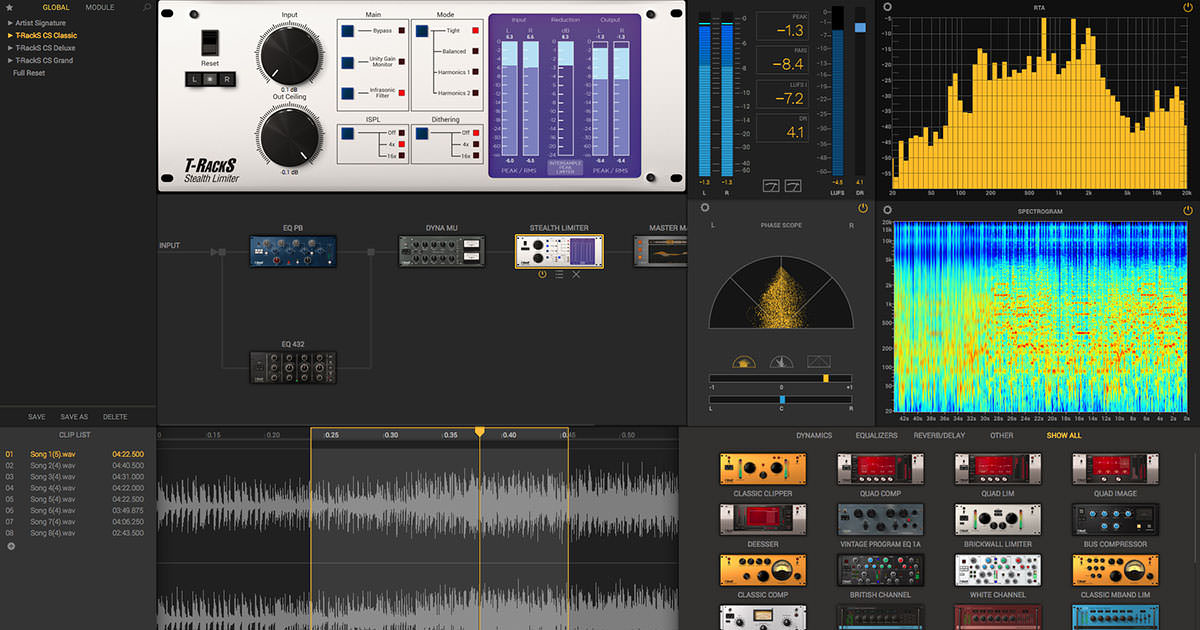Toggle the Phase Scope power icon
This screenshot has width=1200, height=630.
tap(863, 208)
